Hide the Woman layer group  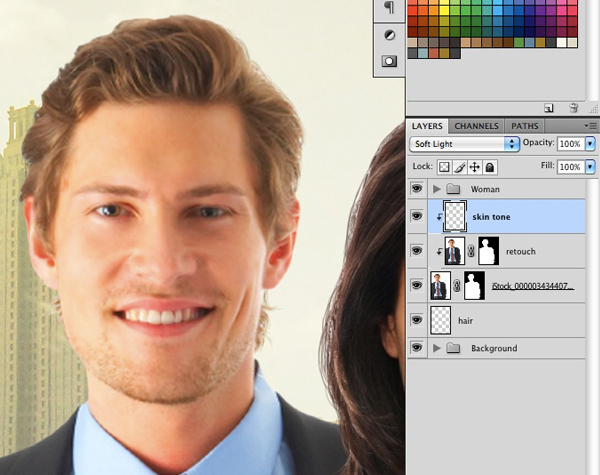[x=417, y=188]
